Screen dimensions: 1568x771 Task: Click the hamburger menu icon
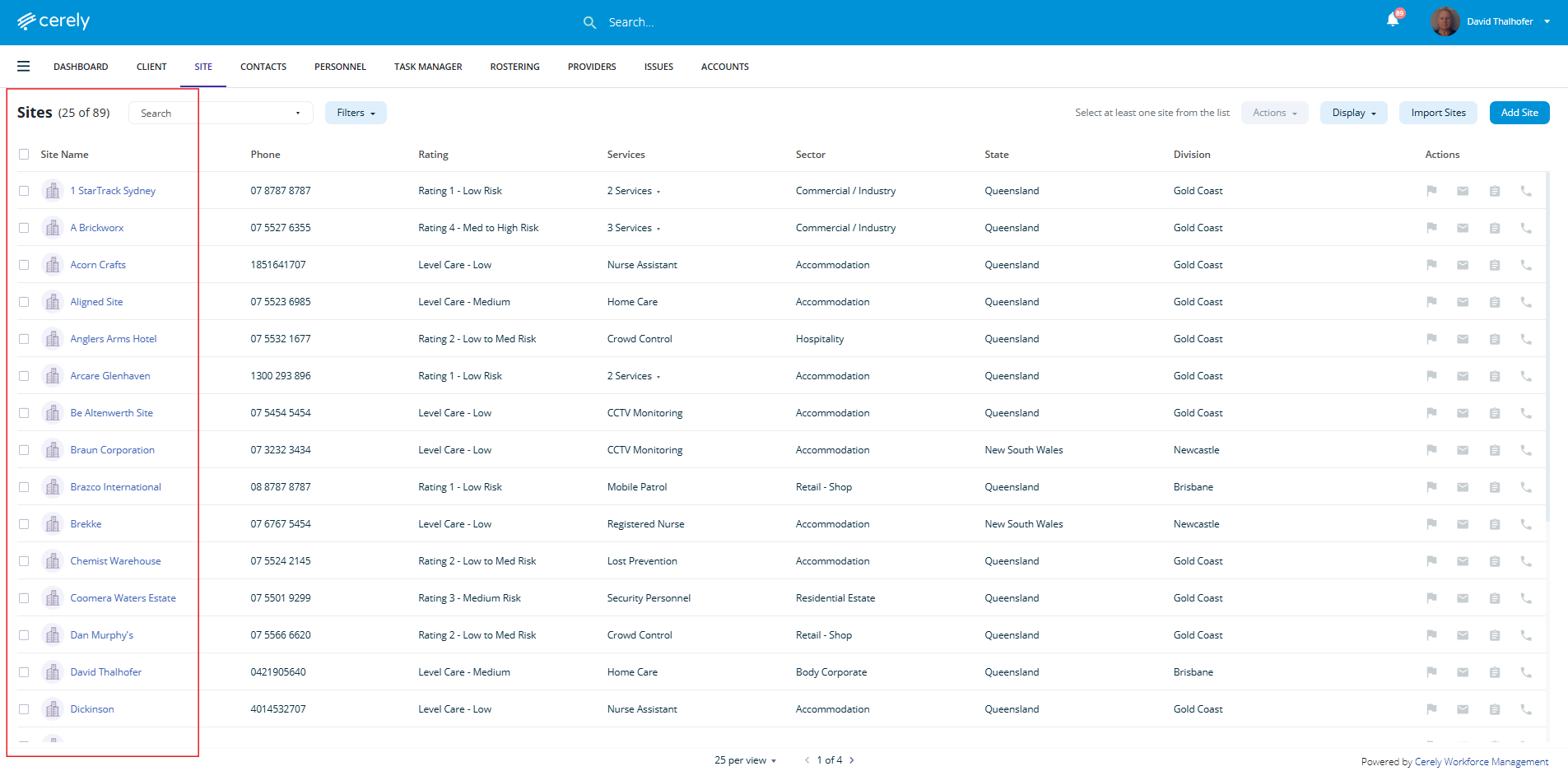(24, 67)
